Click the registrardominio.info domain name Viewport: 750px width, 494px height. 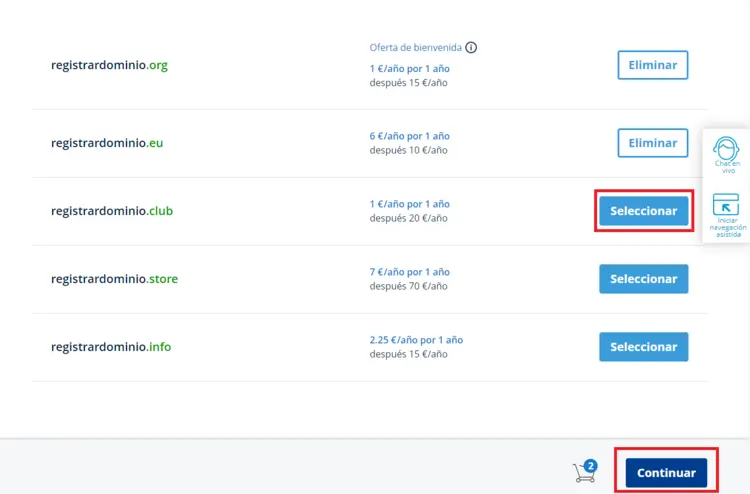point(111,347)
